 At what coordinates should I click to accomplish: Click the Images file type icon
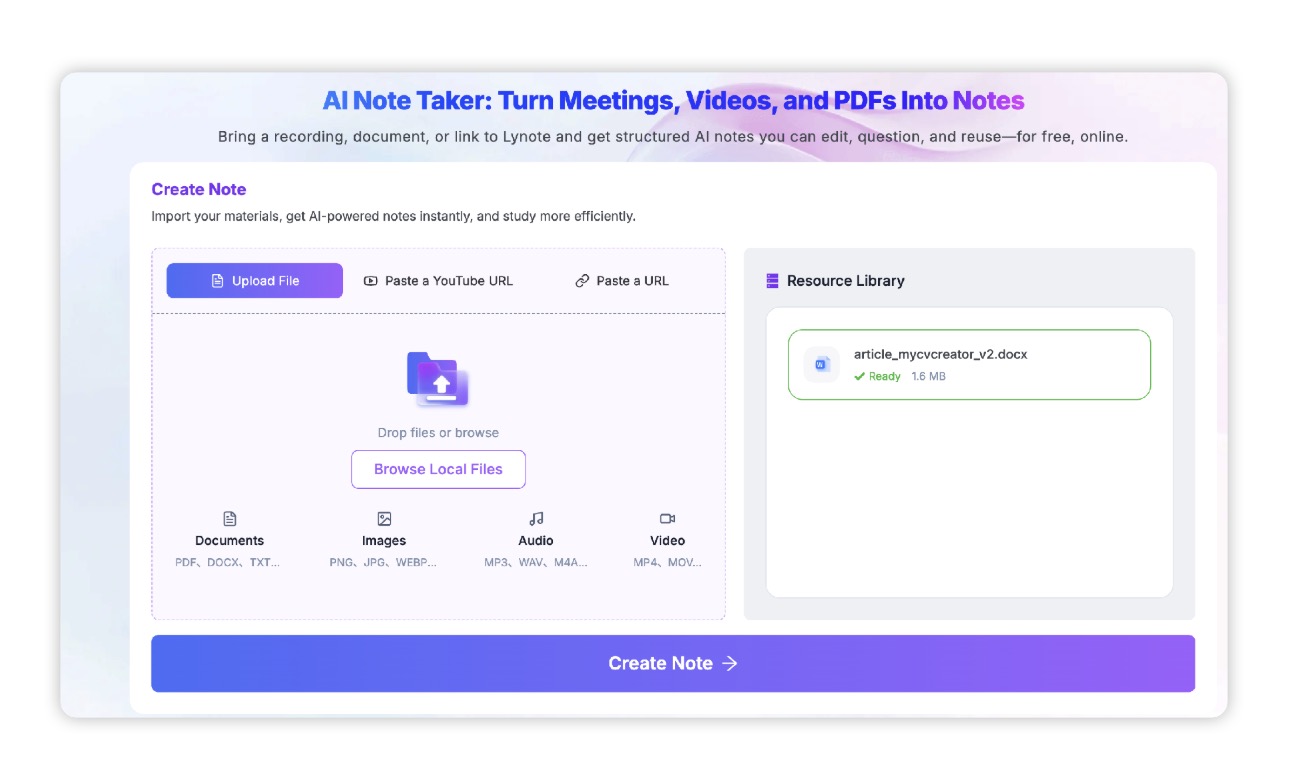pyautogui.click(x=384, y=519)
